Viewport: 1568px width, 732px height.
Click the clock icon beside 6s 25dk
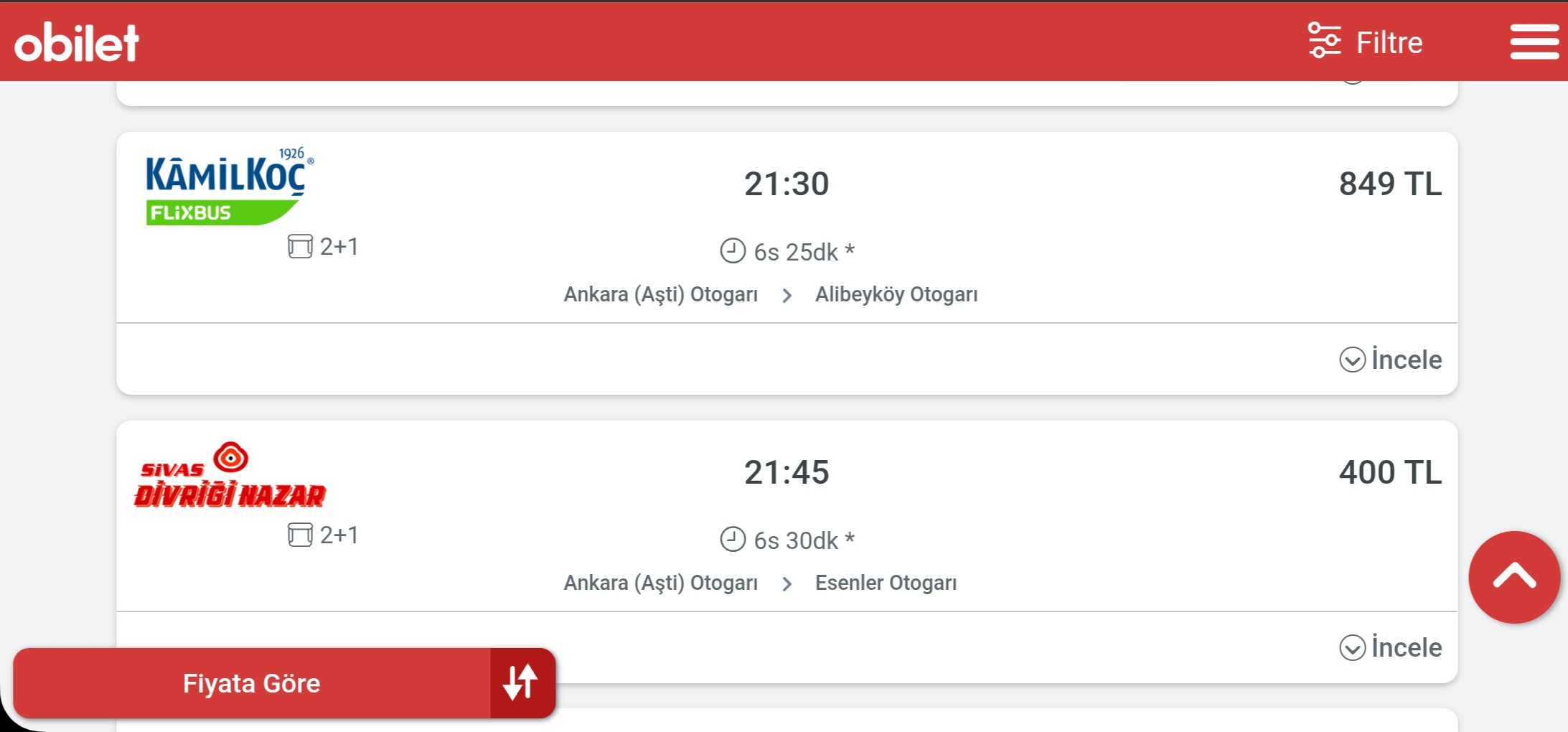click(x=733, y=251)
